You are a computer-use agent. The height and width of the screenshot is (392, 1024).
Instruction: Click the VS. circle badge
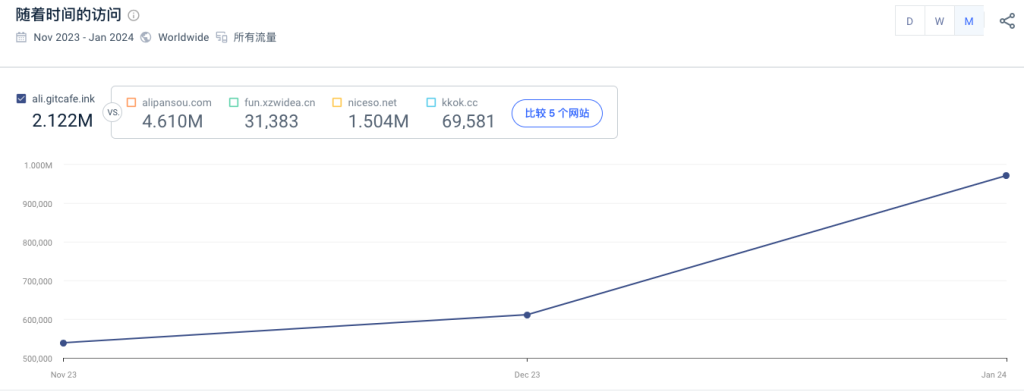[x=112, y=112]
